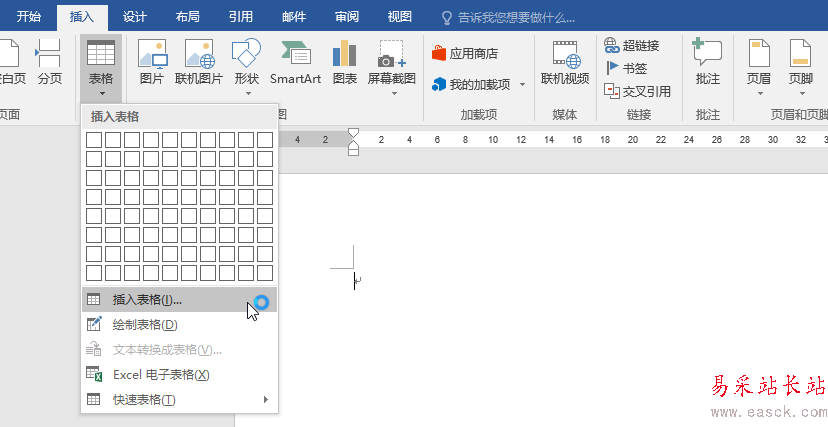Click the first line indent ruler marker
The image size is (828, 427).
[354, 133]
